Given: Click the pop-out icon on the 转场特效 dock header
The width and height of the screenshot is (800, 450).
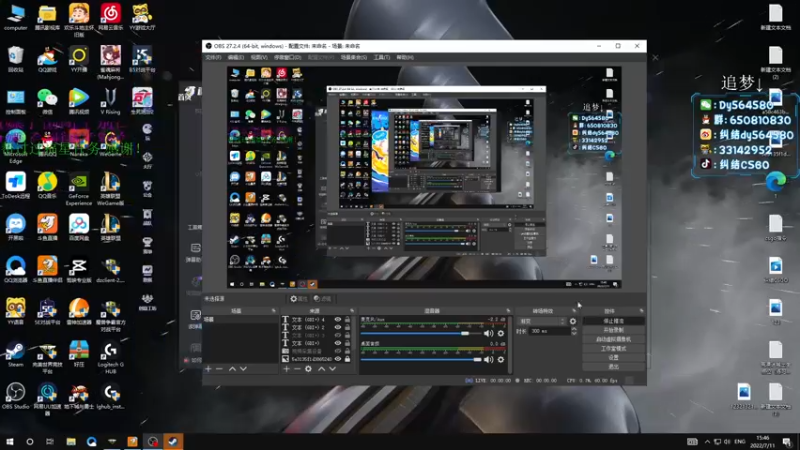Looking at the screenshot, I should pyautogui.click(x=574, y=311).
